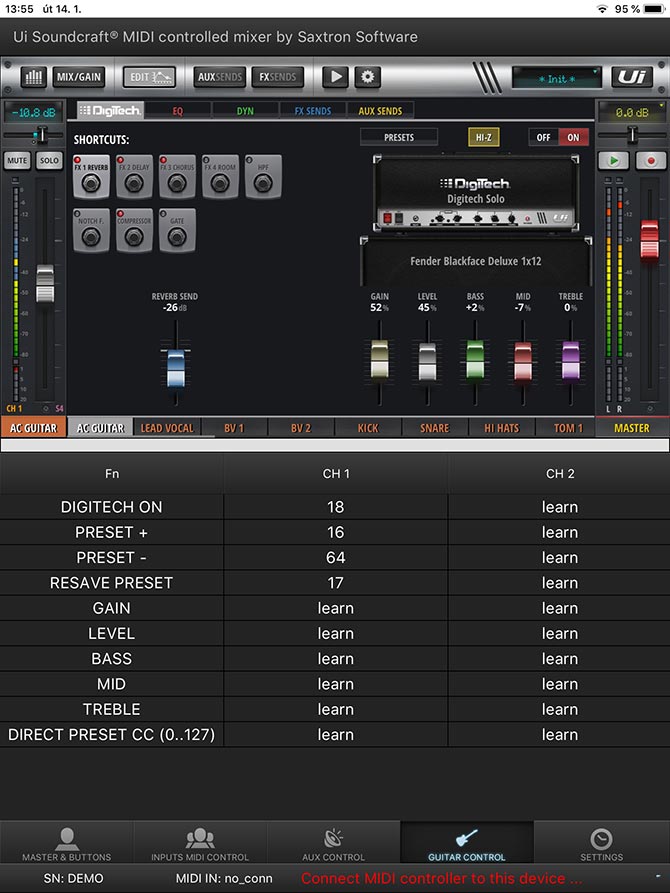This screenshot has height=893, width=670.
Task: Open SETTINGS bottom tab
Action: click(x=602, y=843)
